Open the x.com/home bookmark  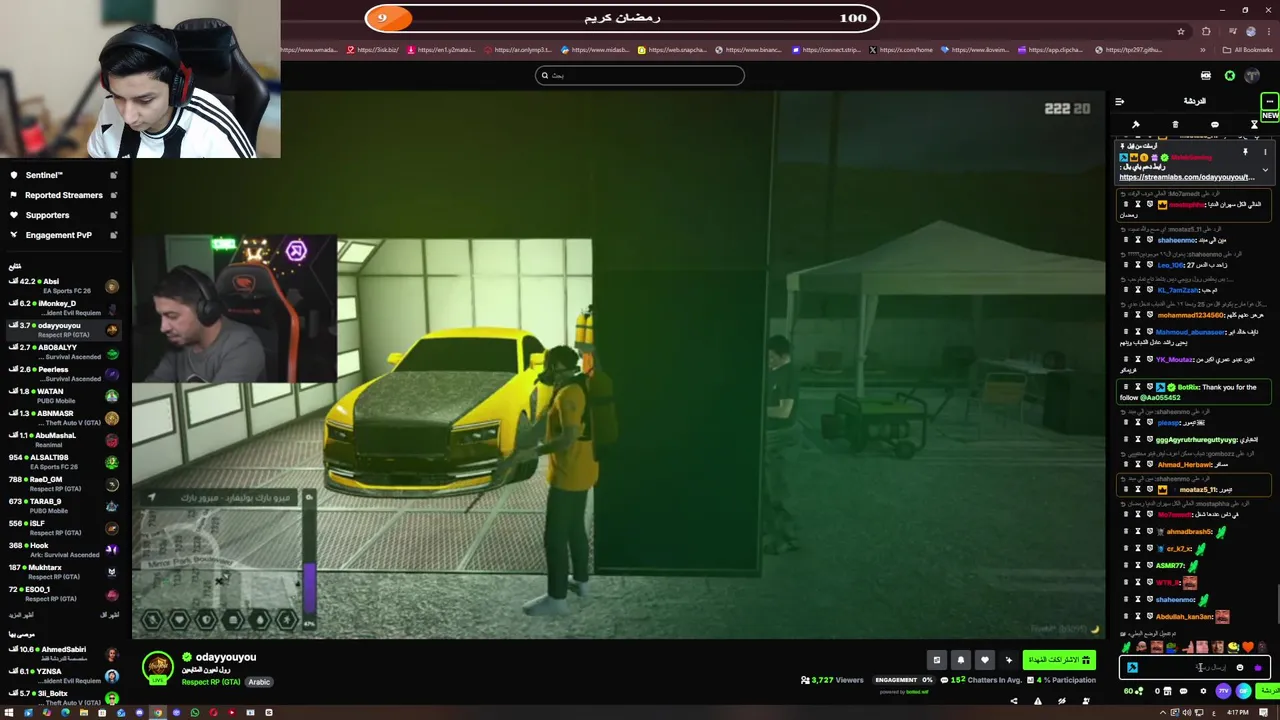[902, 50]
